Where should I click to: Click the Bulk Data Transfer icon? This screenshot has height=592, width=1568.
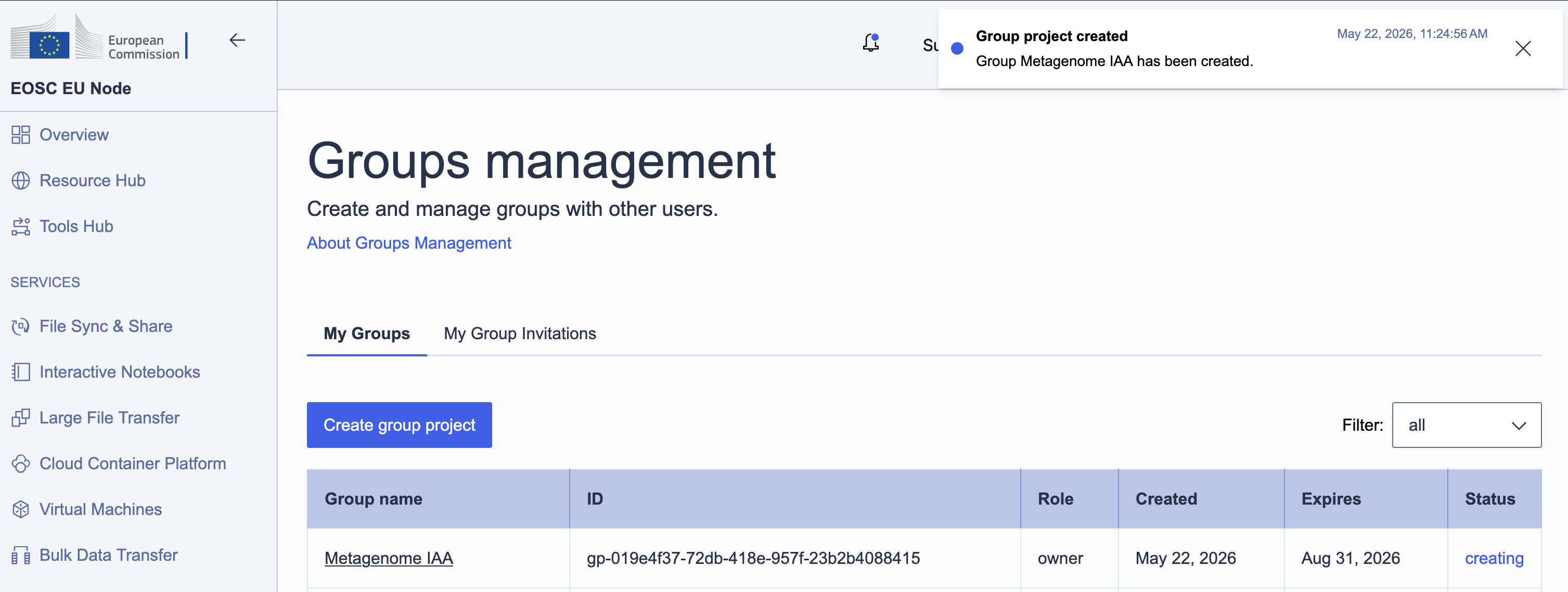tap(21, 555)
